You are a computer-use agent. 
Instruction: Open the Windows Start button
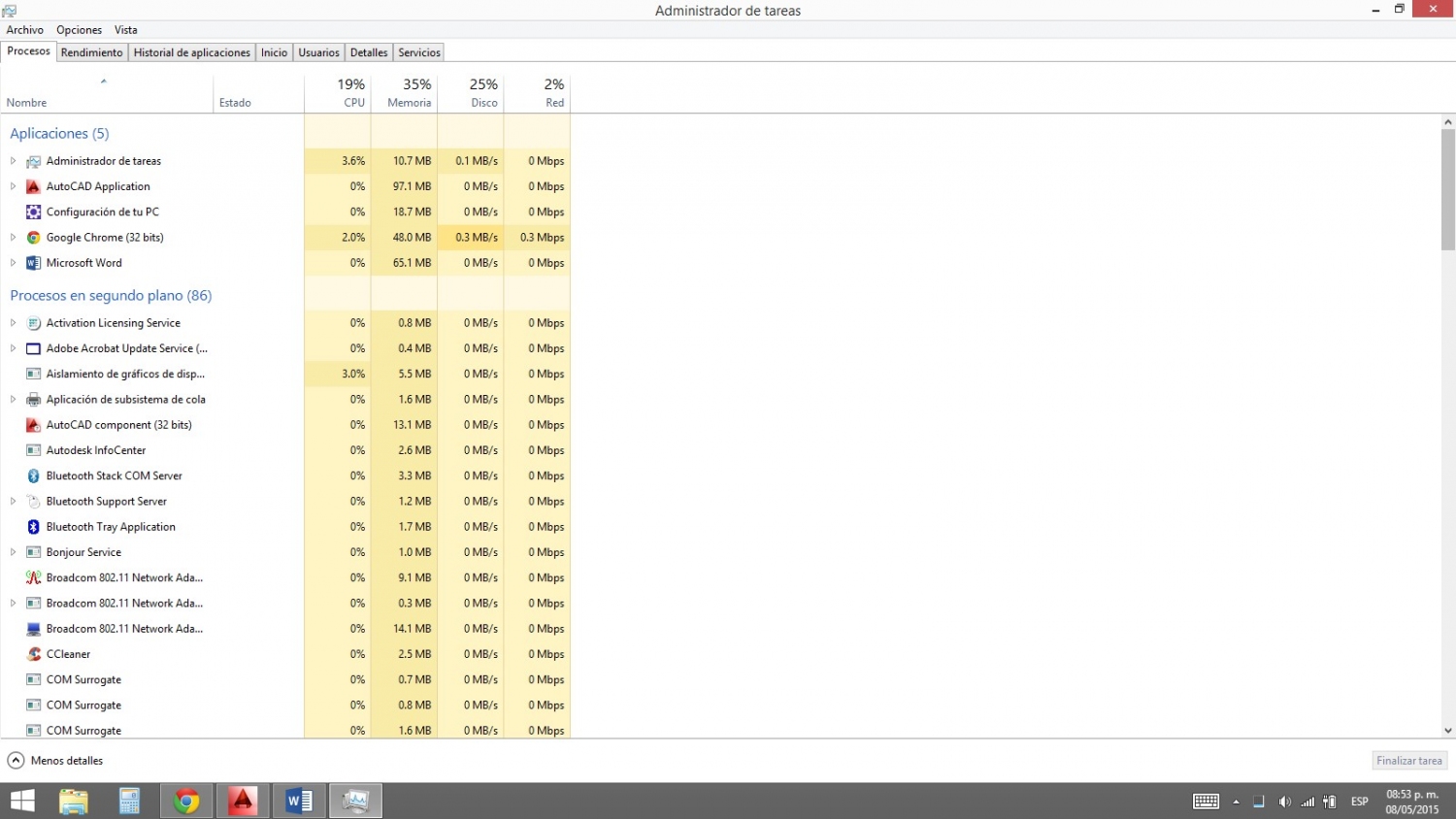22,801
